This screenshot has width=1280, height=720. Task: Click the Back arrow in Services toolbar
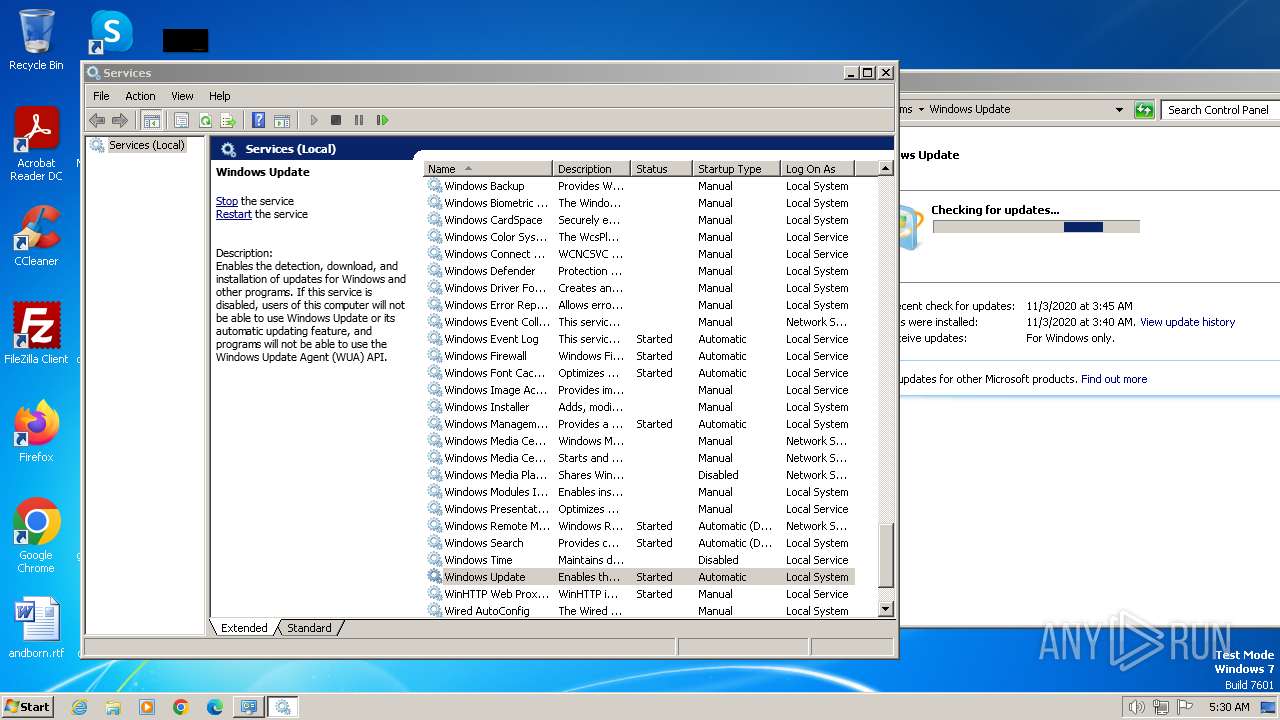[97, 120]
